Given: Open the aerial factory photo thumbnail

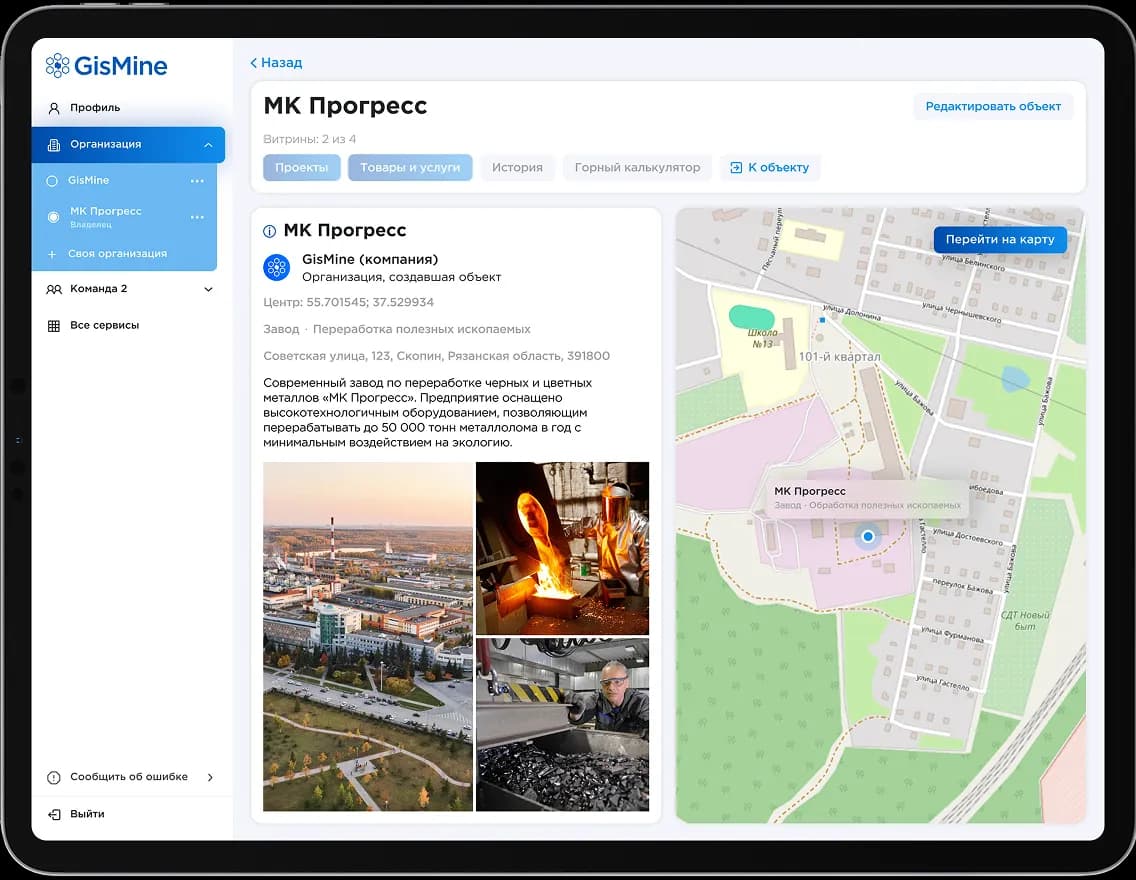Looking at the screenshot, I should 367,636.
